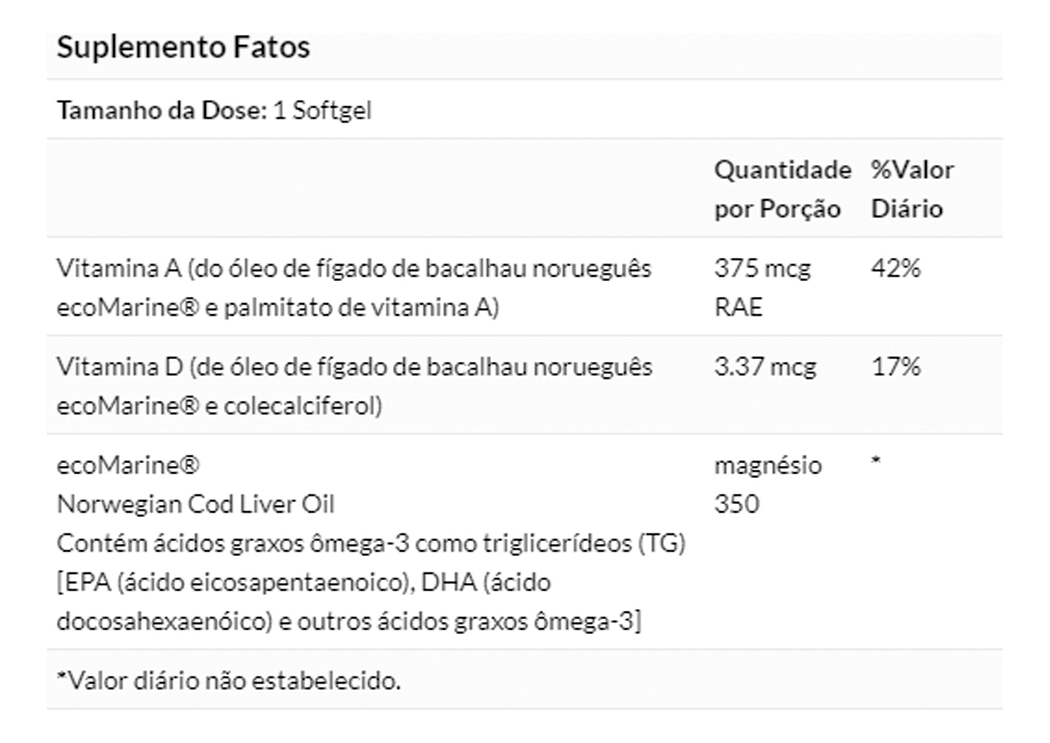Viewport: 1050px width, 743px height.
Task: Click the "ecoMarine® e colecalciferol)" line
Action: [219, 407]
